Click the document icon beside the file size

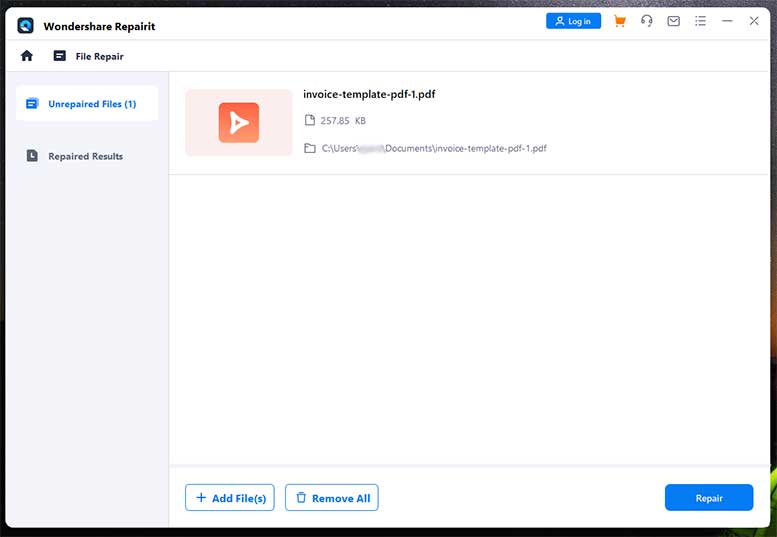(310, 120)
